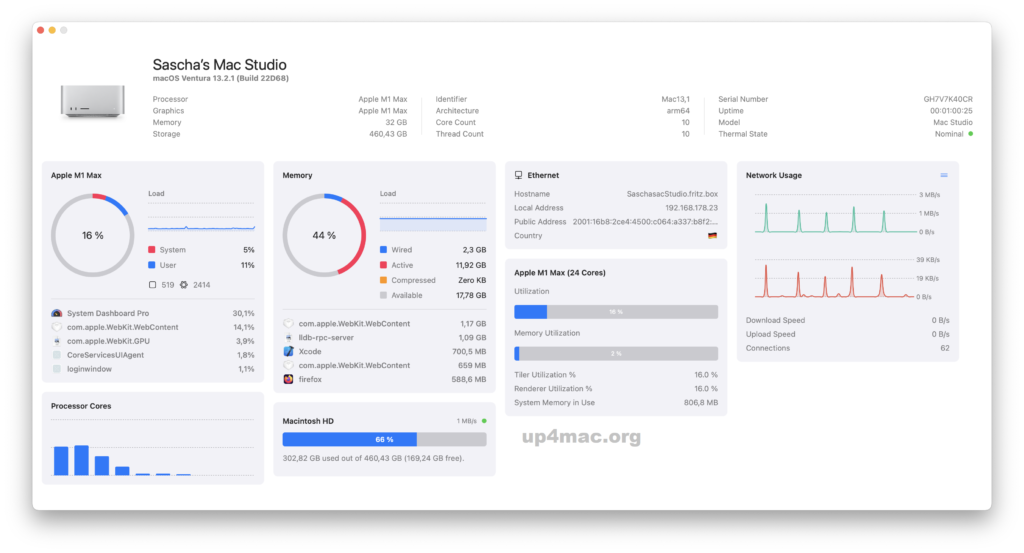This screenshot has height=553, width=1024.
Task: Click the German flag Country icon
Action: click(x=712, y=236)
